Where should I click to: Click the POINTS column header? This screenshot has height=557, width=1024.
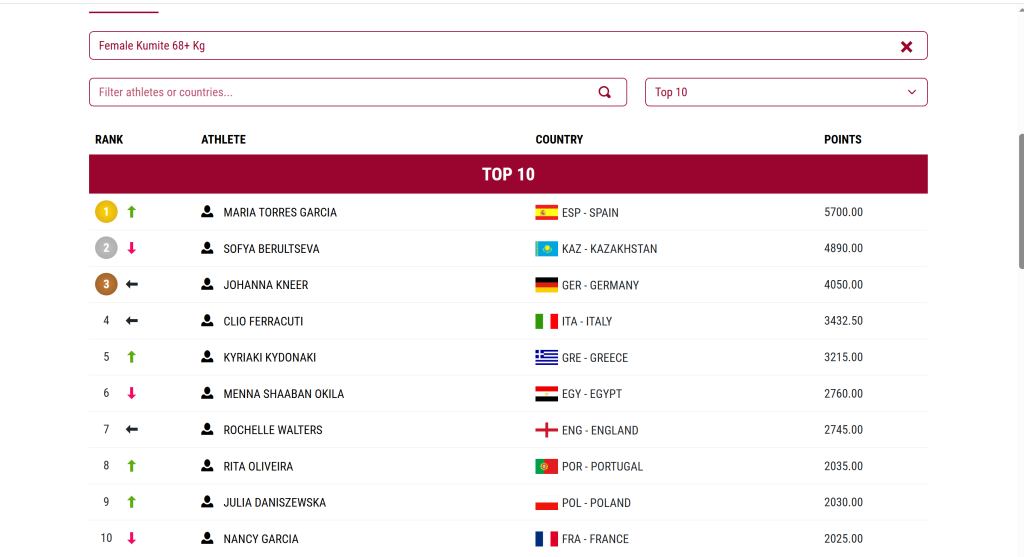(842, 140)
